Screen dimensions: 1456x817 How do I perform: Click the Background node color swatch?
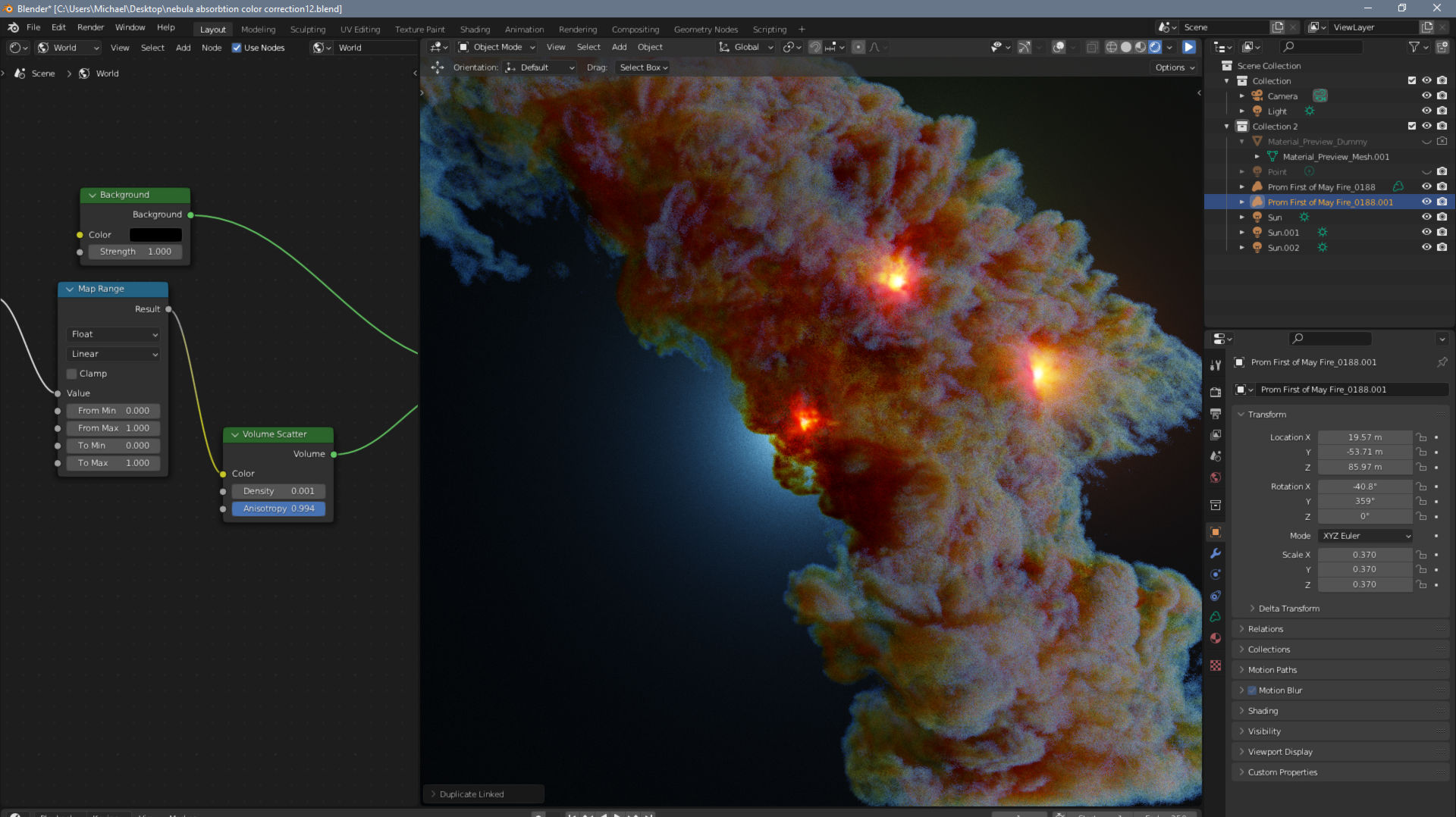point(155,235)
